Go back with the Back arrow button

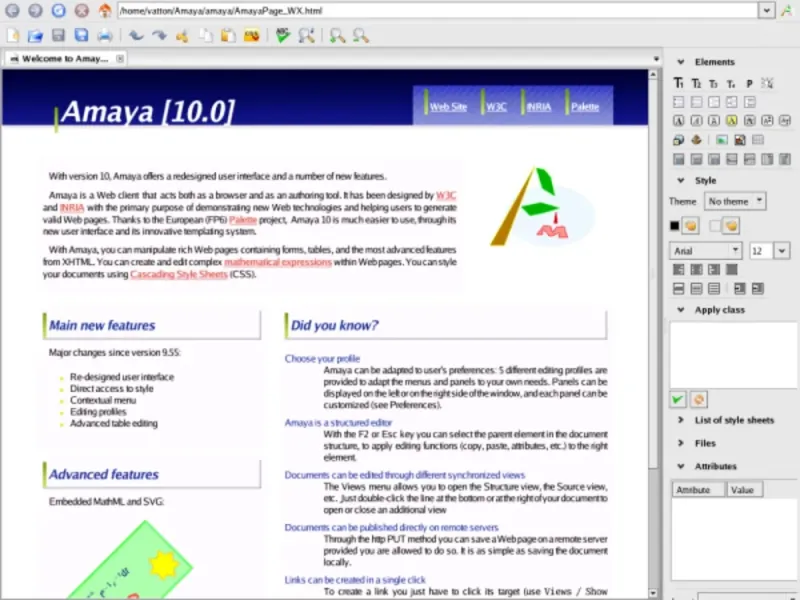click(x=12, y=10)
